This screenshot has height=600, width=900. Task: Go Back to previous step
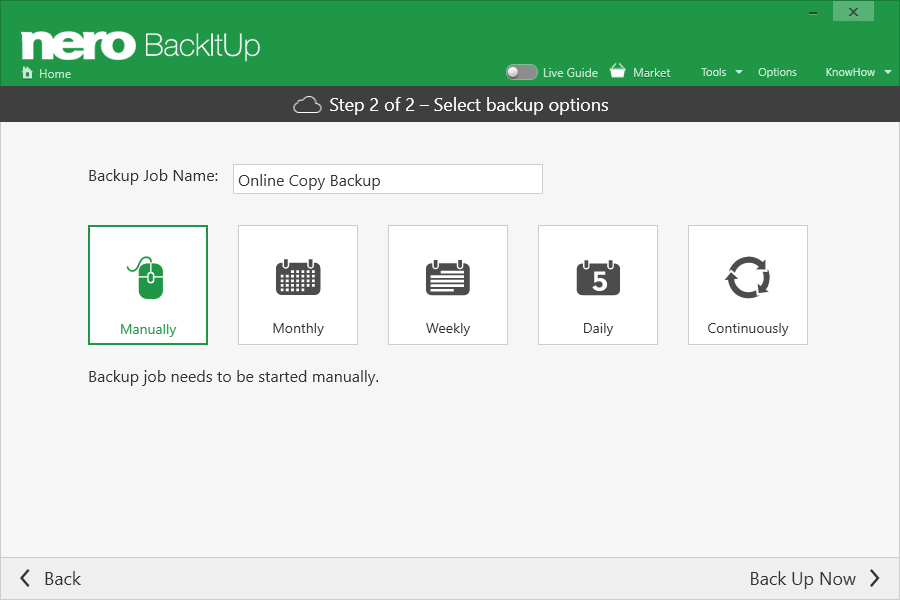pyautogui.click(x=51, y=579)
